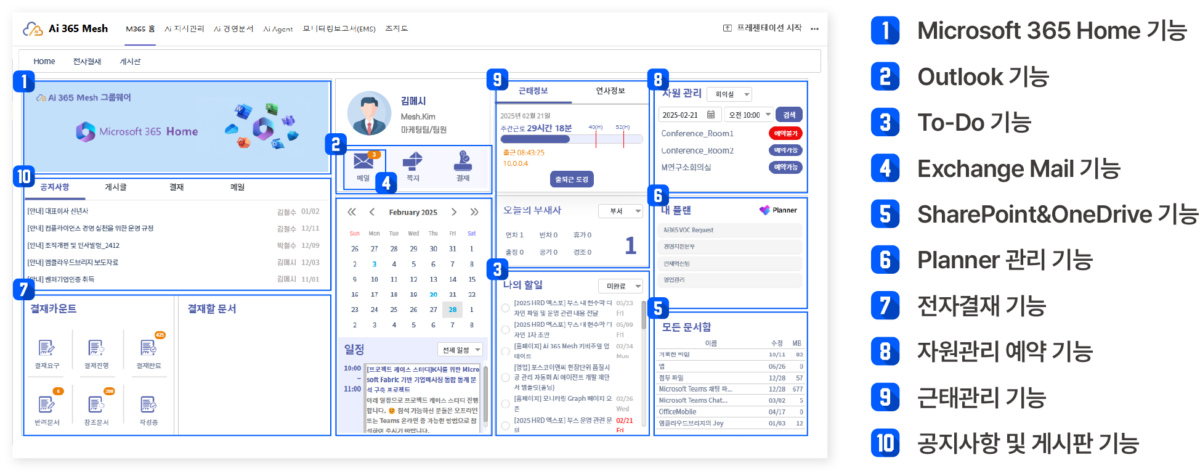The height and width of the screenshot is (476, 1200).
Task: Switch to the 게시글 tab
Action: click(x=115, y=187)
